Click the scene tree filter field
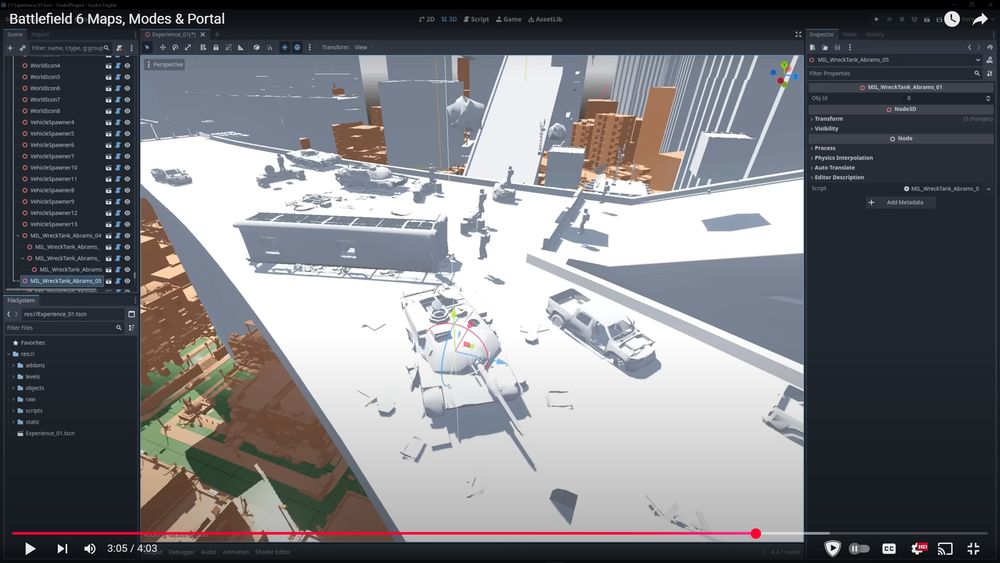This screenshot has width=1000, height=563. pos(70,48)
